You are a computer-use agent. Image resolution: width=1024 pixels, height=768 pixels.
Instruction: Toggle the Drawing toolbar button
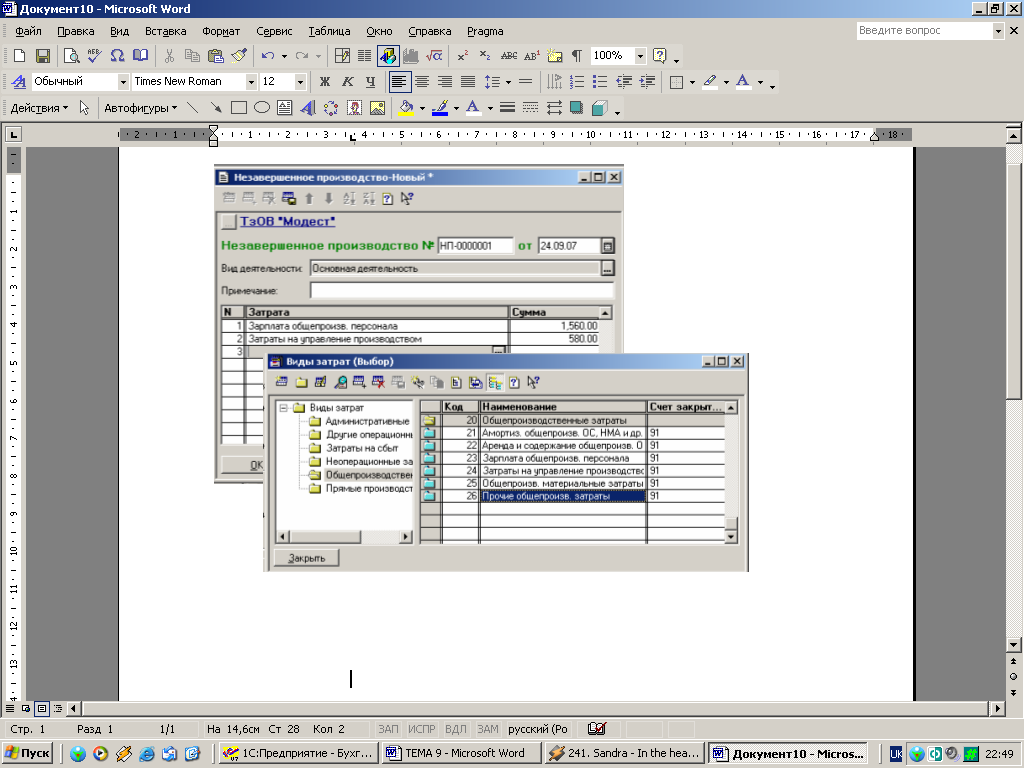tap(388, 56)
